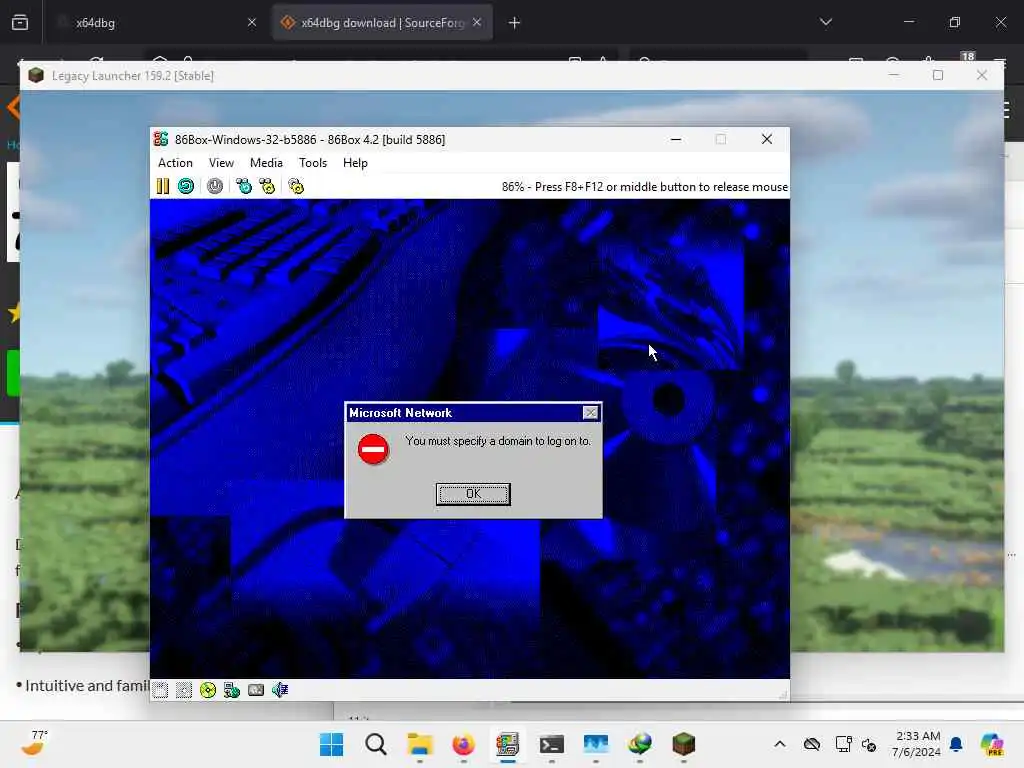Click the first floppy drive status icon

pyautogui.click(x=160, y=690)
